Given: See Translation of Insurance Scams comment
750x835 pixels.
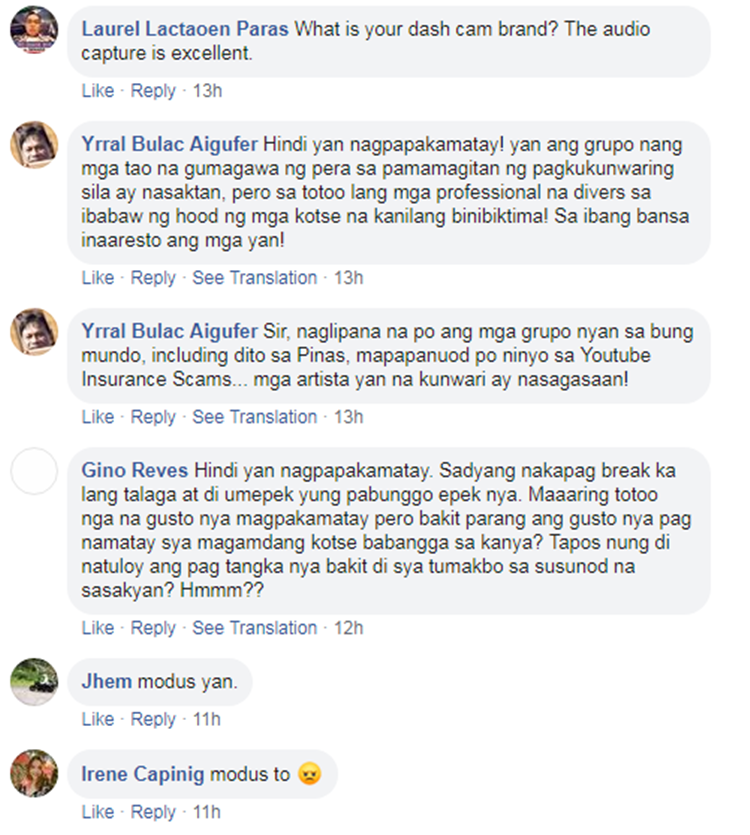Looking at the screenshot, I should click(254, 416).
